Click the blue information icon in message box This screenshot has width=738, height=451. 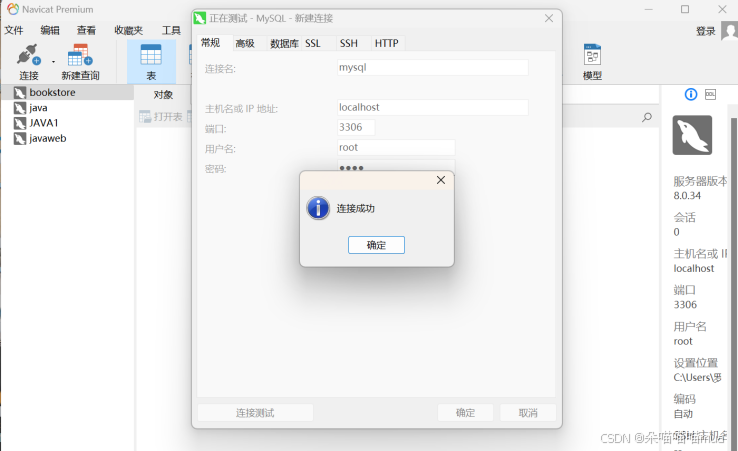318,208
